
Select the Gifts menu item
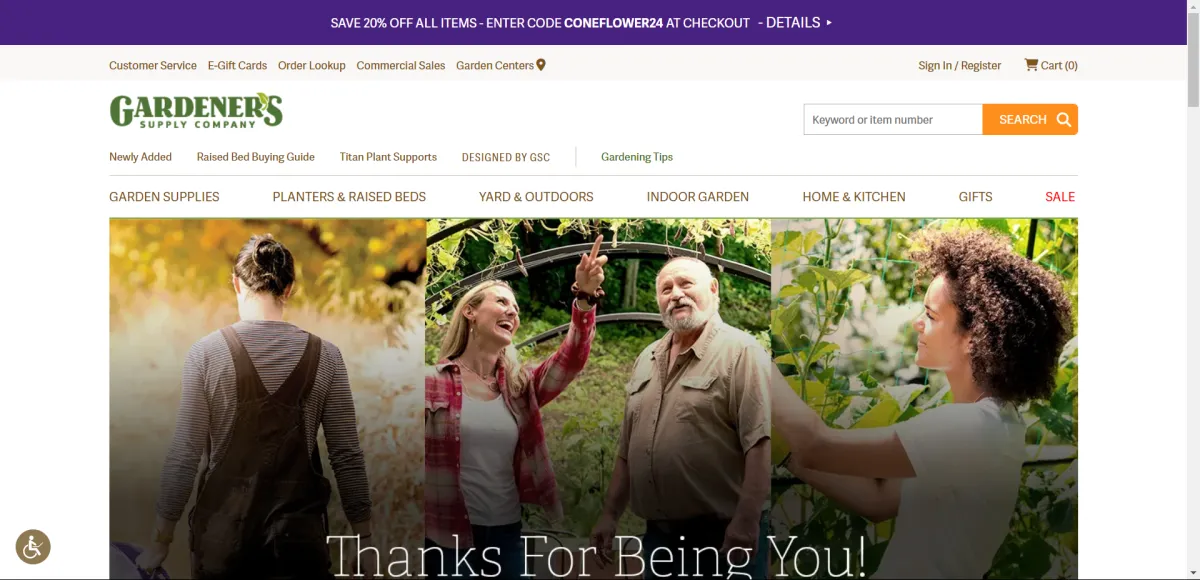coord(976,197)
